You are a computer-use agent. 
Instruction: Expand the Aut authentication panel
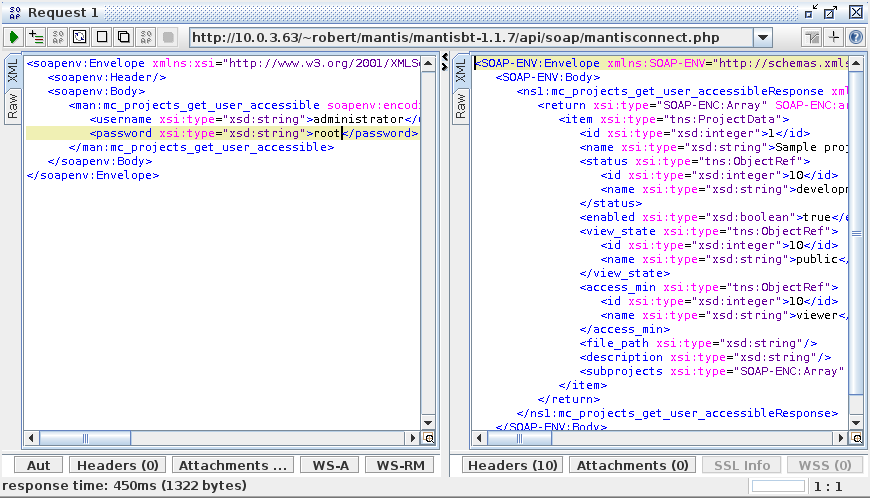coord(38,465)
